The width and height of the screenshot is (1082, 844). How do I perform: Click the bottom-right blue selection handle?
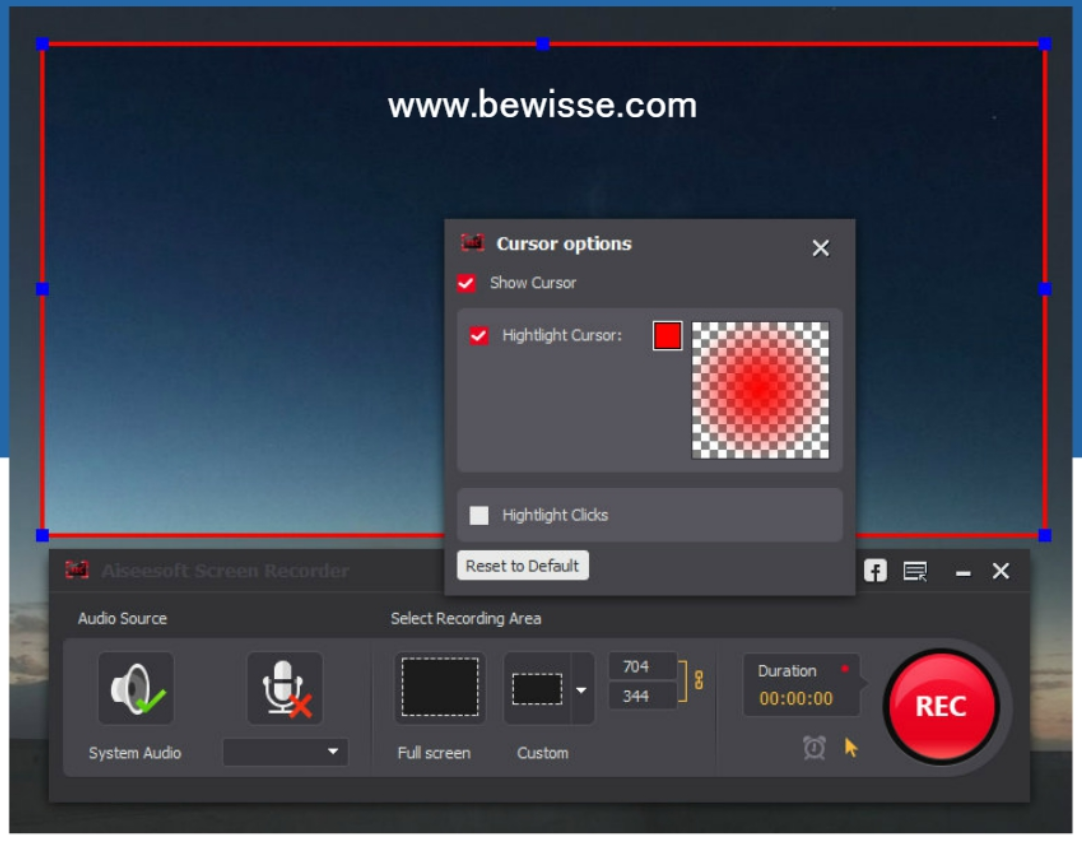tap(1045, 535)
